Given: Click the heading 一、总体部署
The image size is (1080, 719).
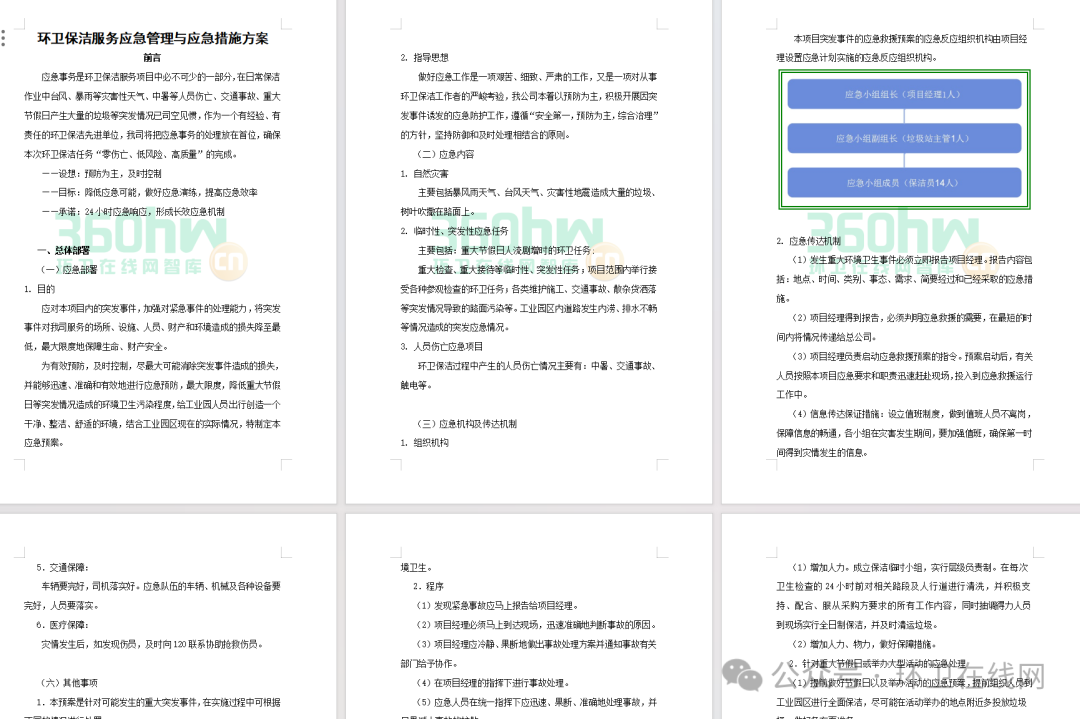Looking at the screenshot, I should point(63,251).
